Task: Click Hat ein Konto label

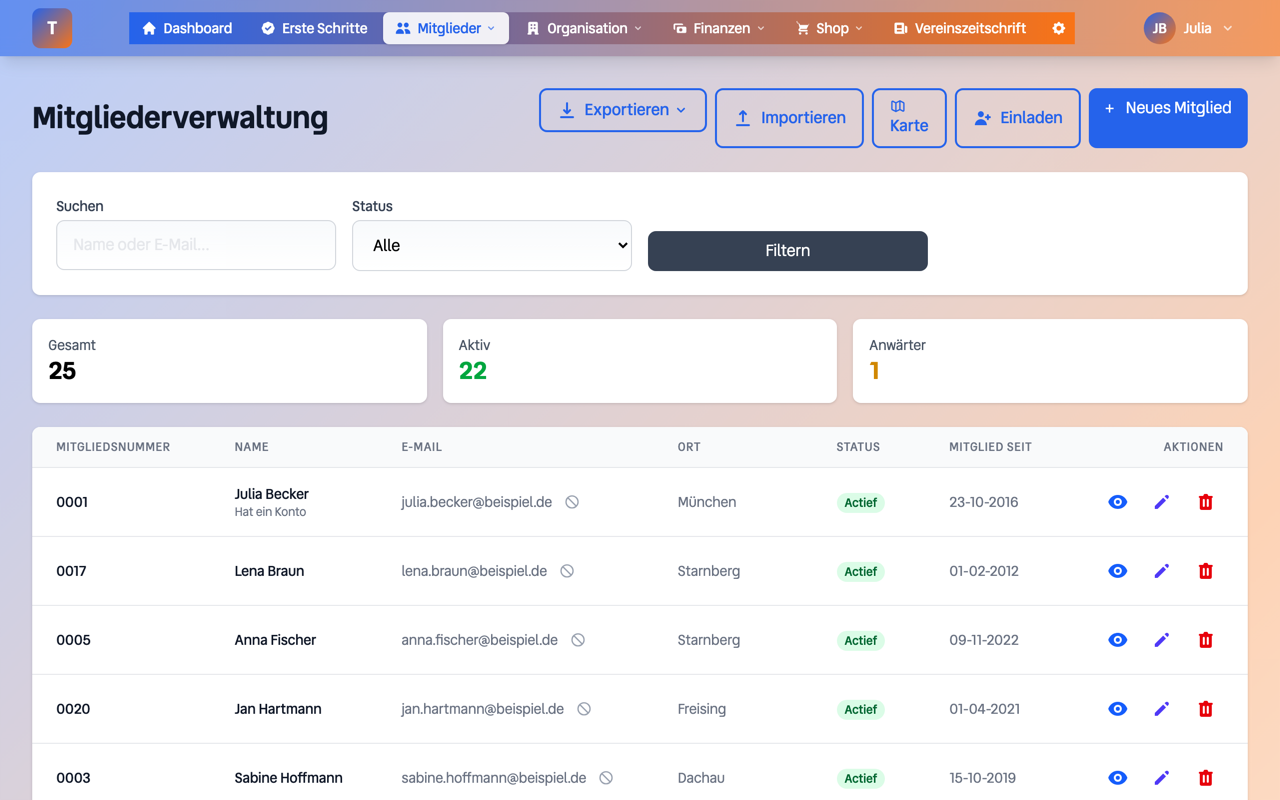Action: (270, 512)
